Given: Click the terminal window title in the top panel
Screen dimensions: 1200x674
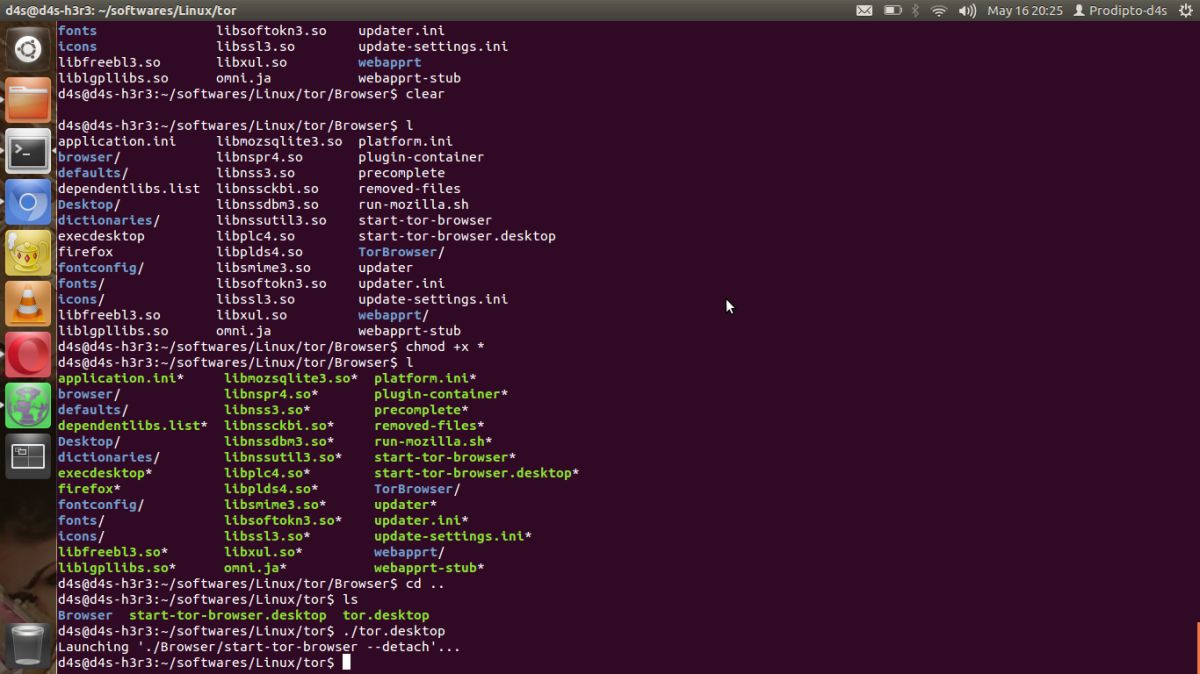Looking at the screenshot, I should pos(121,10).
